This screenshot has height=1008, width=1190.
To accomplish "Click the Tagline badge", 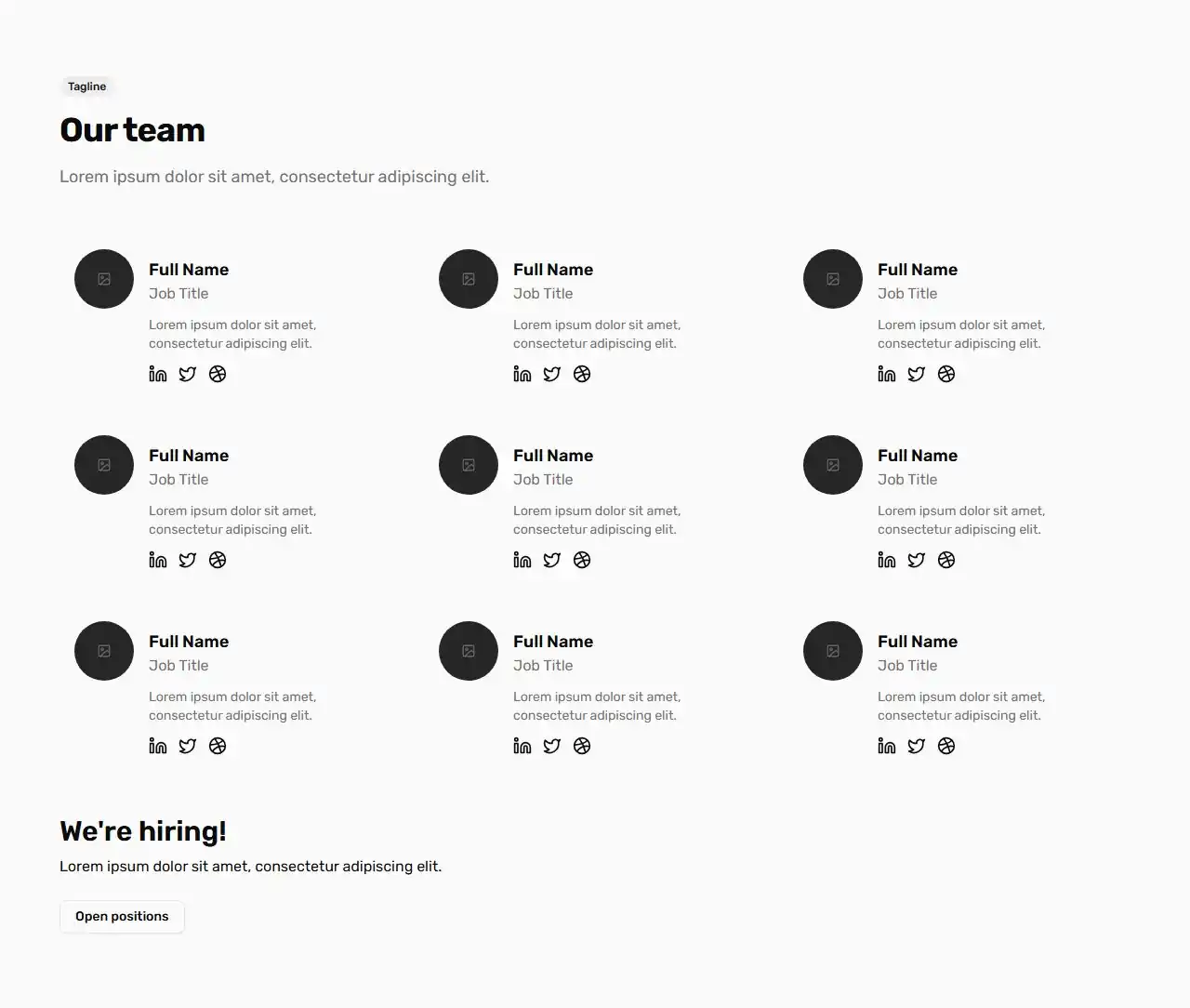I will (x=87, y=86).
